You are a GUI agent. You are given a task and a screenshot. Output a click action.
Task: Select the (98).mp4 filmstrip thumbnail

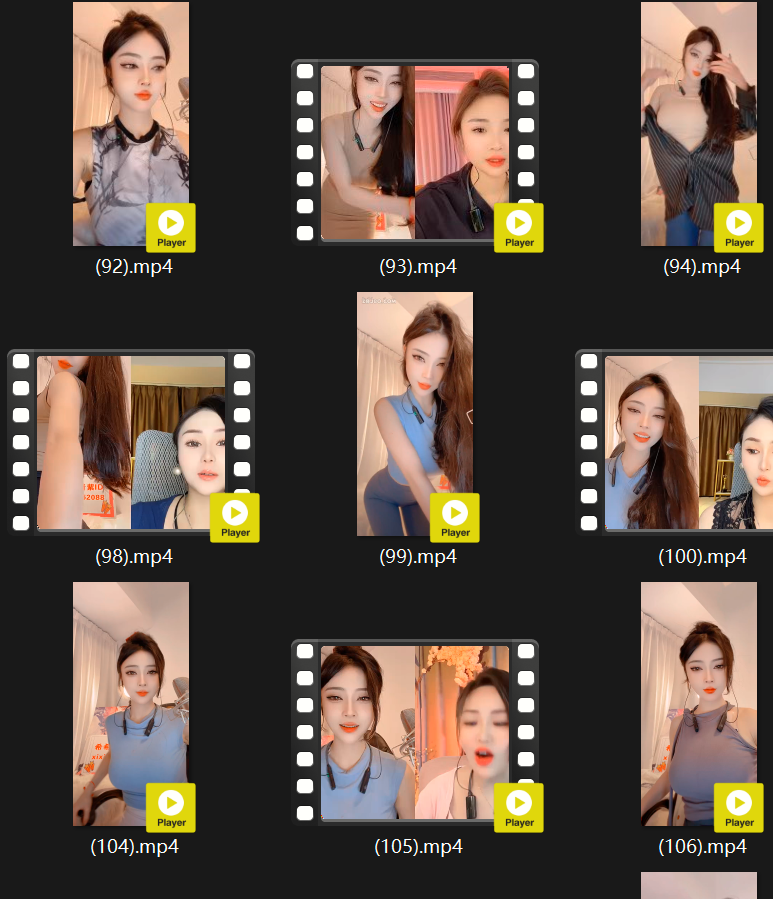[x=131, y=443]
